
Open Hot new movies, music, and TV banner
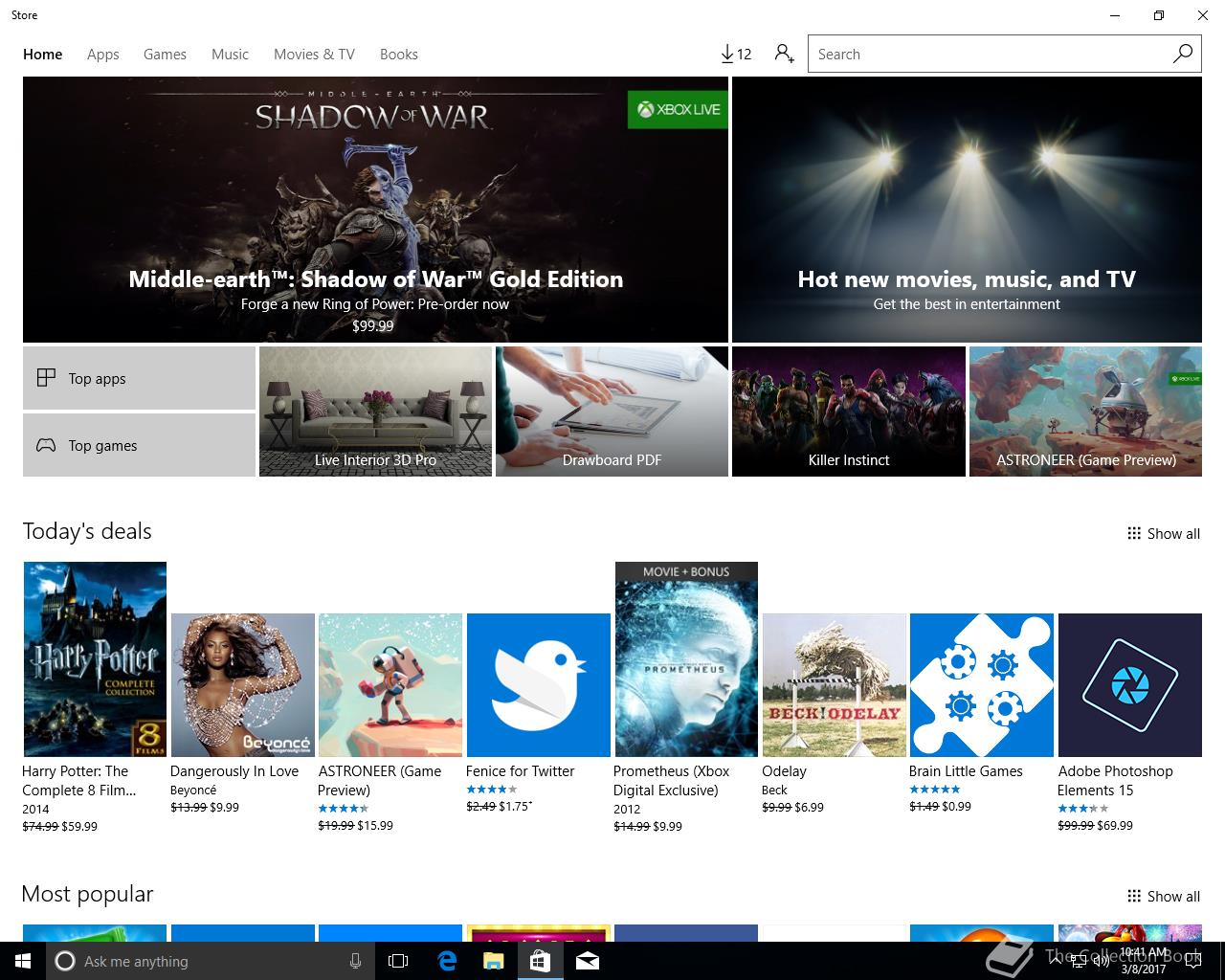pyautogui.click(x=967, y=210)
